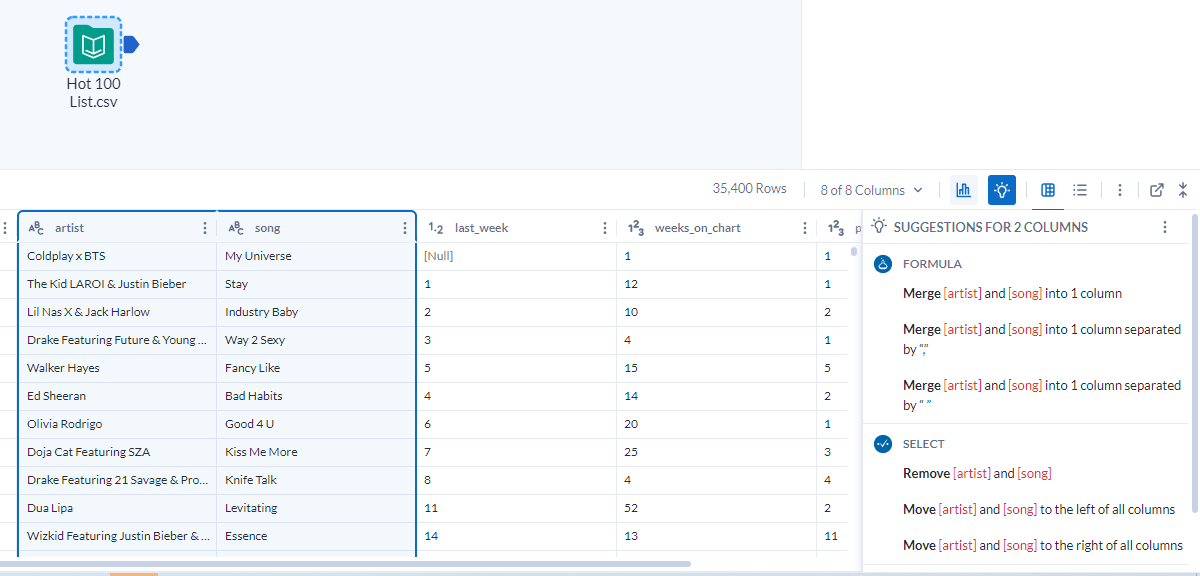Select the Essence cell
Screen dimensions: 1200x576
(317, 536)
